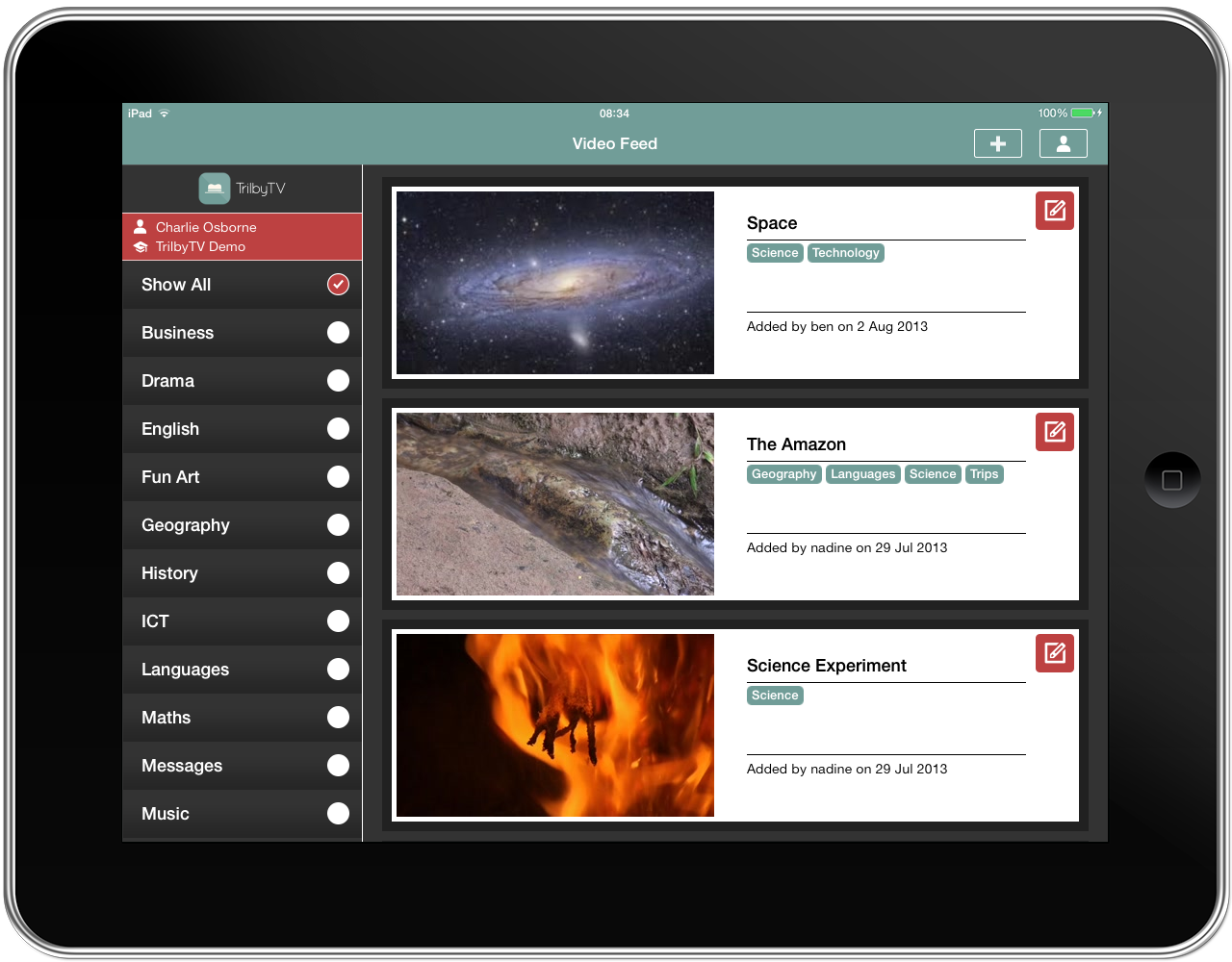Tap the battery indicator in status bar
The image size is (1232, 962).
[x=1083, y=114]
